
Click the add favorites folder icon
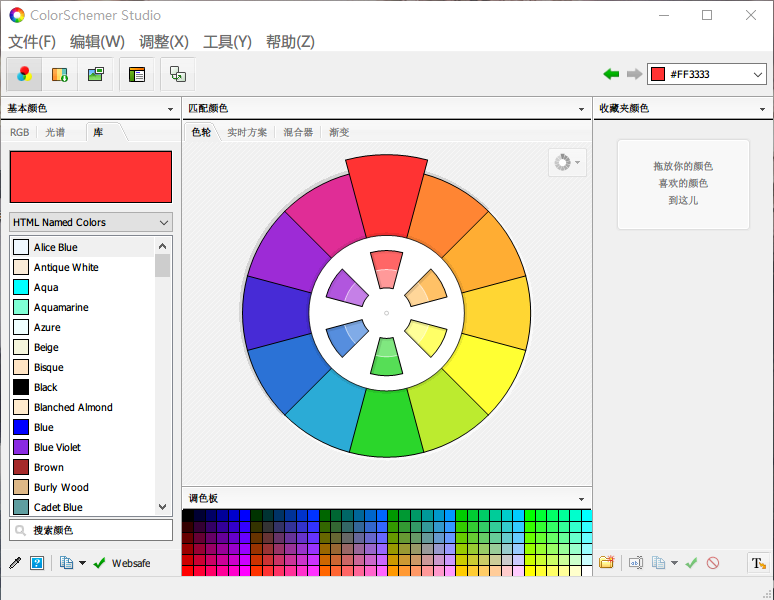click(607, 562)
